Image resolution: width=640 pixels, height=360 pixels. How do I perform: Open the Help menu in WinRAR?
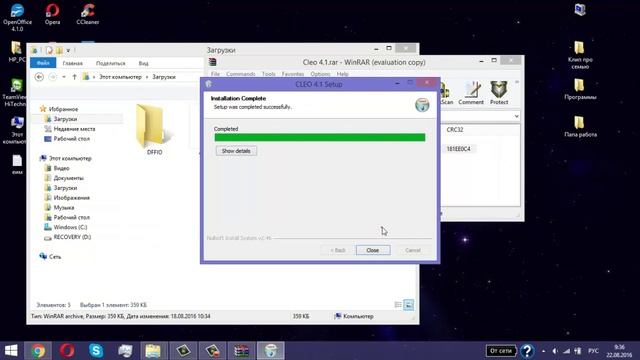tap(342, 74)
